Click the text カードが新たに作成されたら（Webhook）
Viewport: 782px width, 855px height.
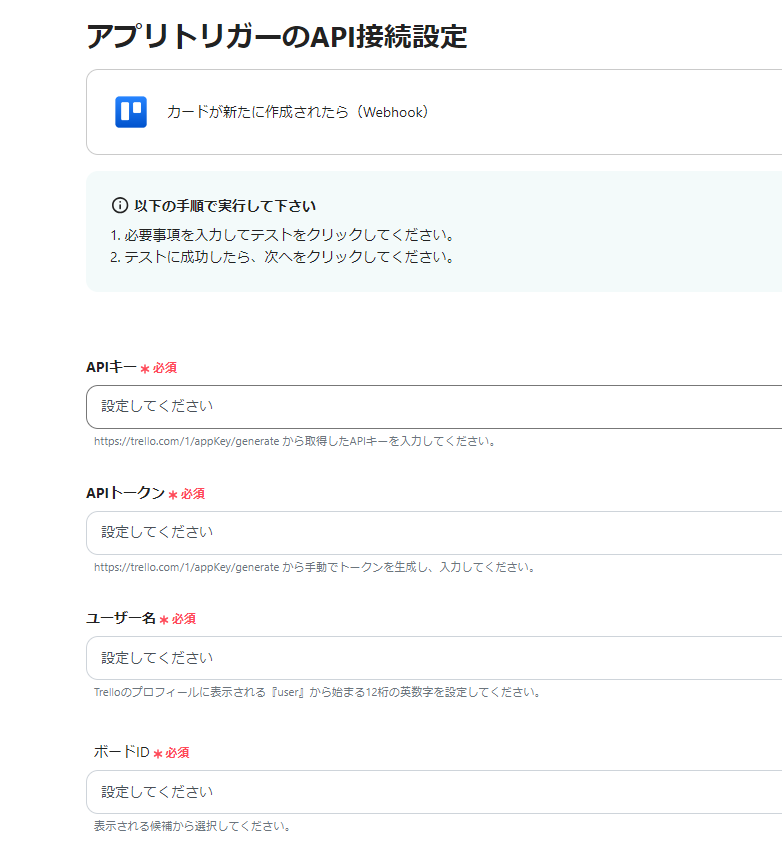(x=298, y=112)
